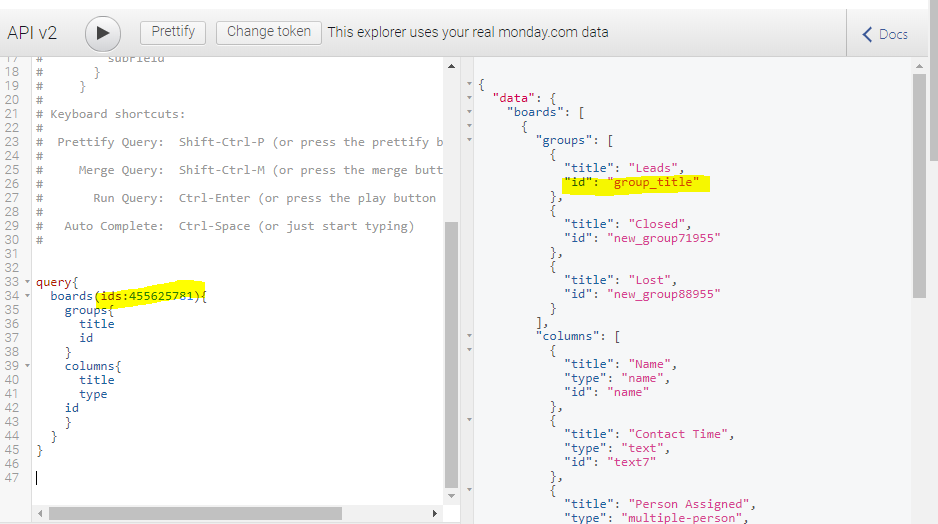Collapse the columns block at line 39

tap(28, 365)
